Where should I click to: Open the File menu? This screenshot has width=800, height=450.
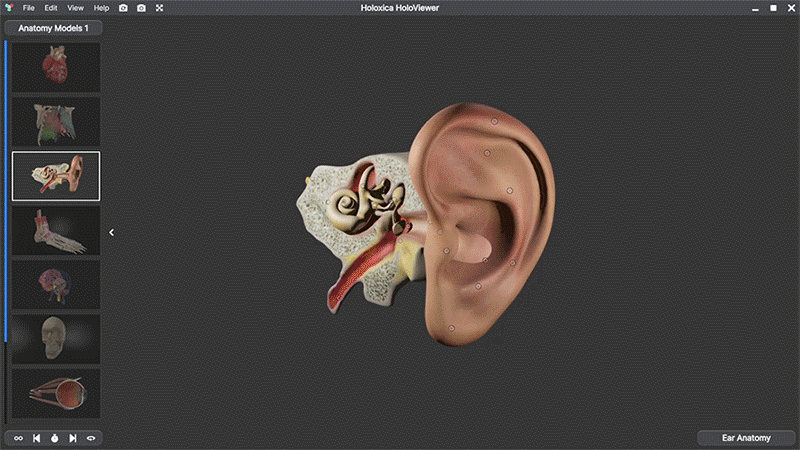pyautogui.click(x=29, y=8)
